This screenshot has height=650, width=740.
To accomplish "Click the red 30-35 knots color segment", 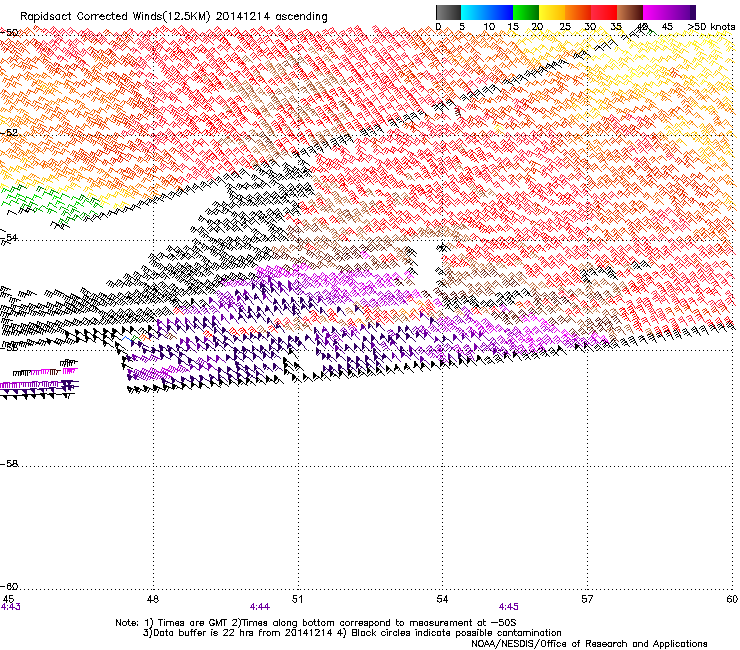I will pyautogui.click(x=604, y=12).
